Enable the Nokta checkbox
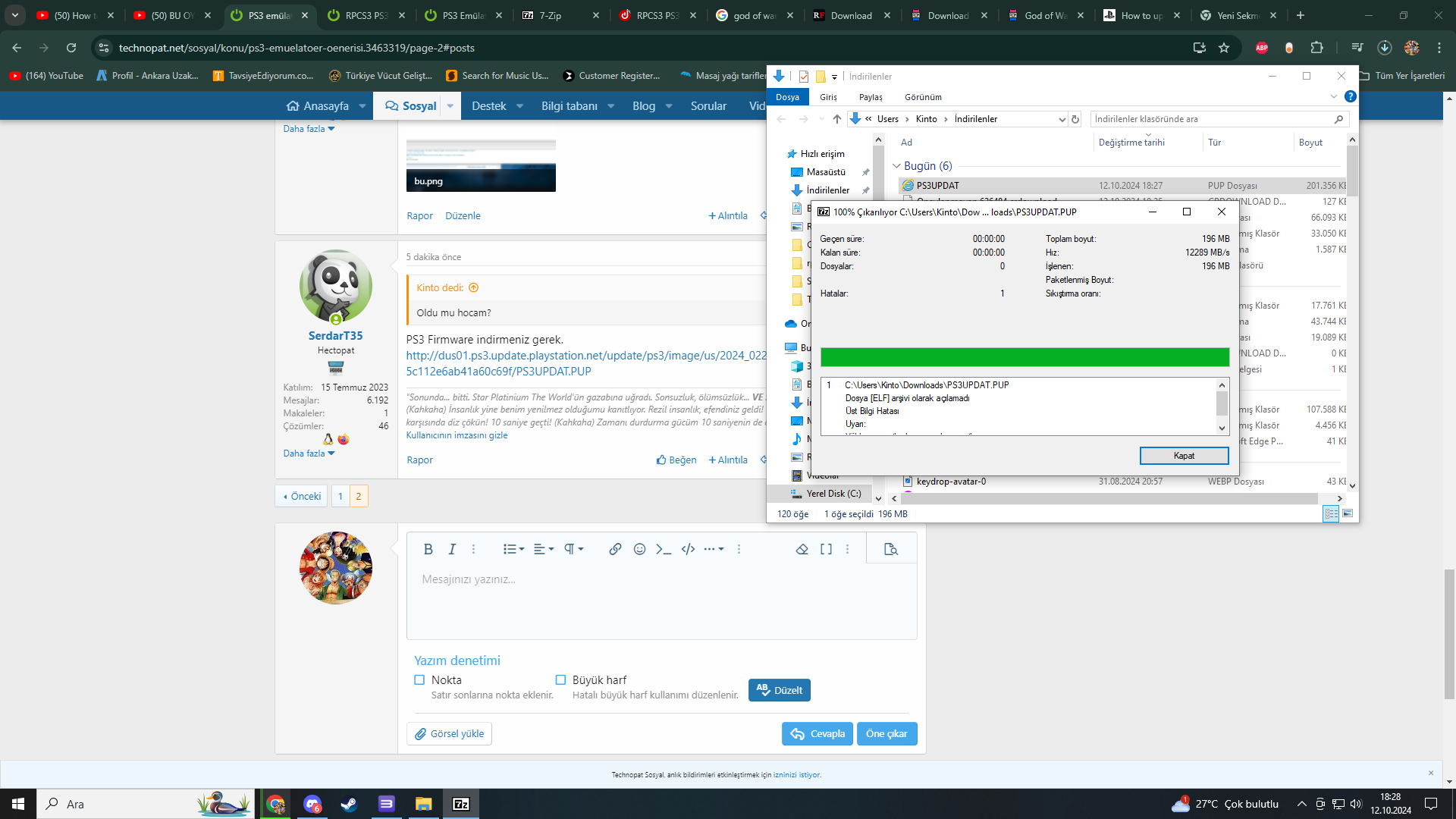This screenshot has height=819, width=1456. [x=419, y=680]
